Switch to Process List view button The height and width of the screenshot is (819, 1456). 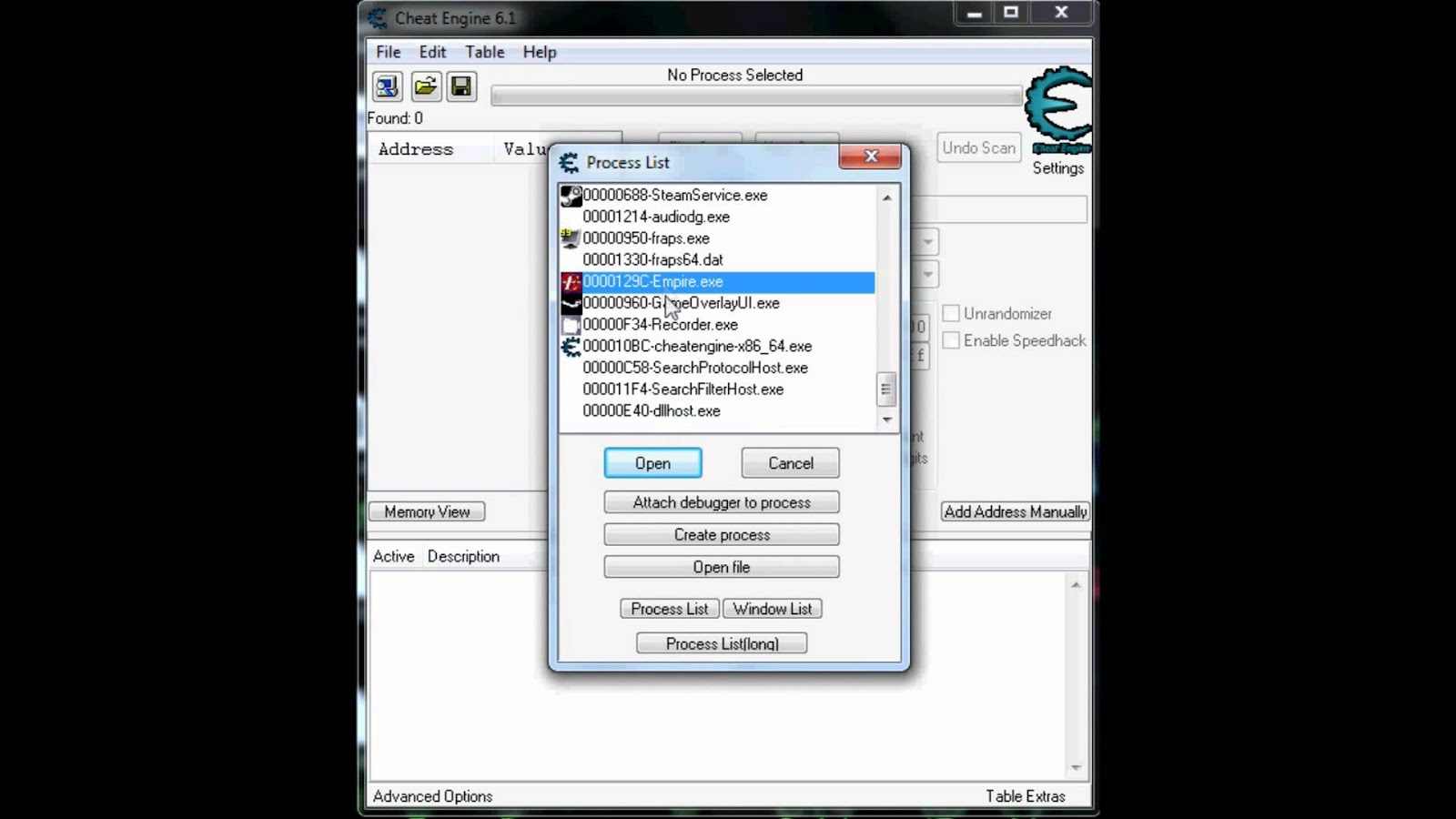[670, 609]
